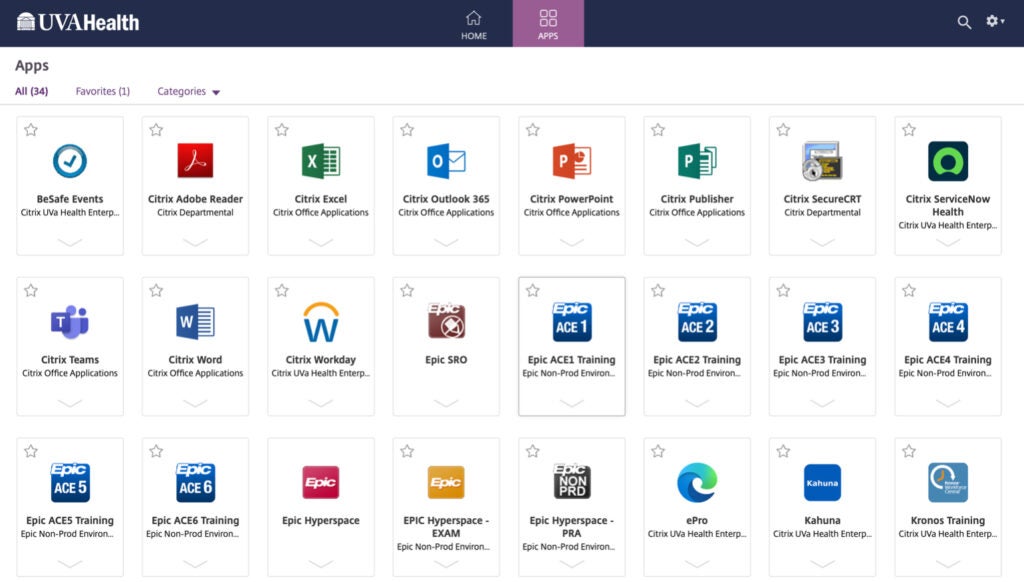The width and height of the screenshot is (1024, 582).
Task: Open Epic NON PRD Hyperspace PRA icon
Action: tap(571, 481)
